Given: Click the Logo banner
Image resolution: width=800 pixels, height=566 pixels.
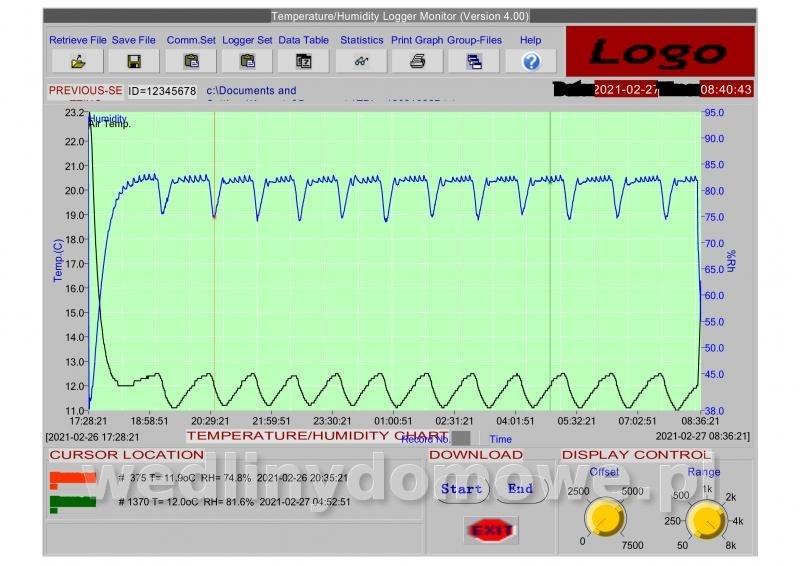Looking at the screenshot, I should [660, 52].
